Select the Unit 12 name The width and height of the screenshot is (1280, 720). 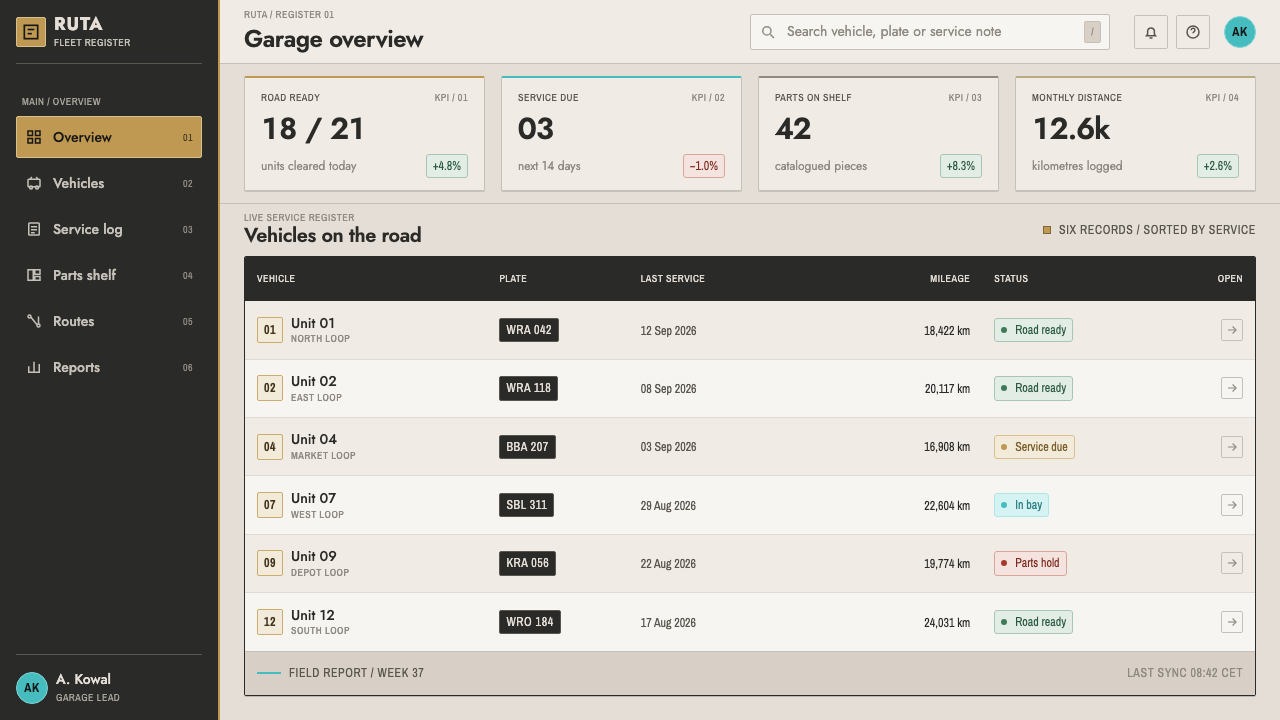point(313,615)
